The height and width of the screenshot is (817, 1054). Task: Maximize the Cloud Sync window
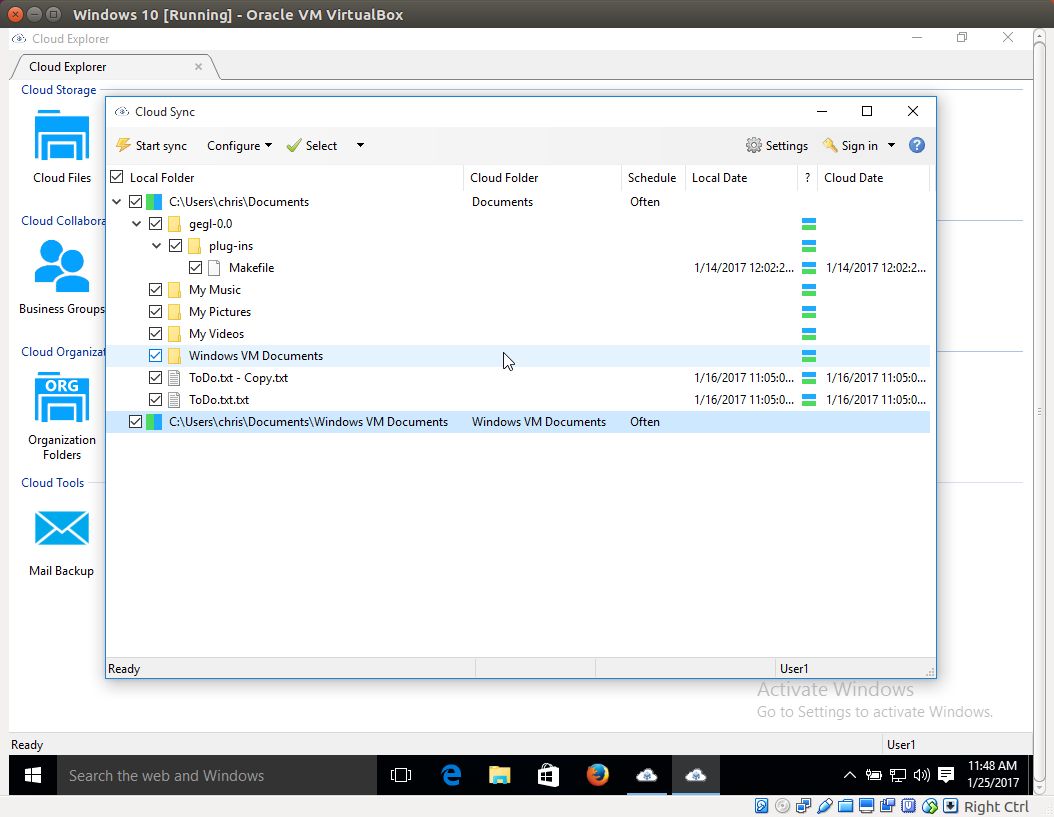pos(867,111)
